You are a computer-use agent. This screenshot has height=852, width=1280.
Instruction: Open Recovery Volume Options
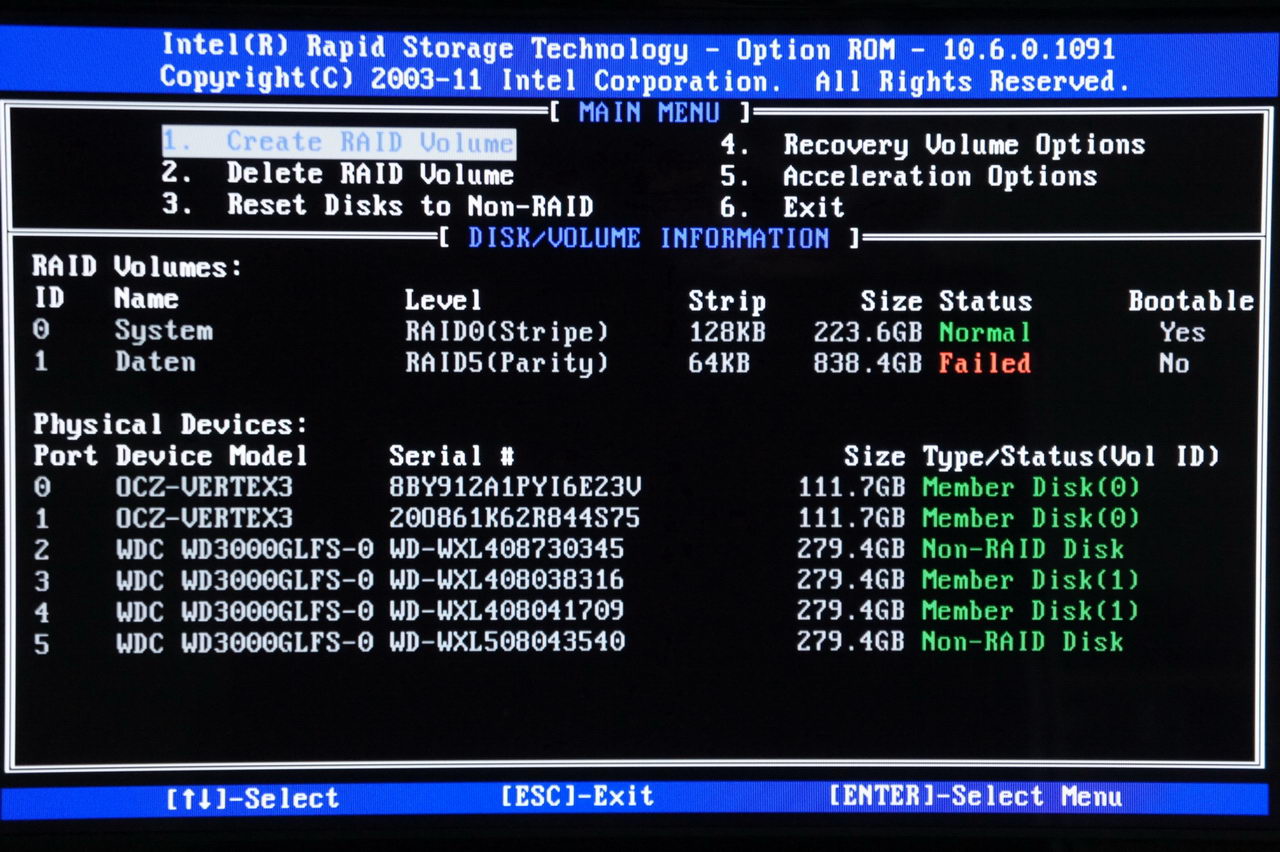(x=932, y=145)
